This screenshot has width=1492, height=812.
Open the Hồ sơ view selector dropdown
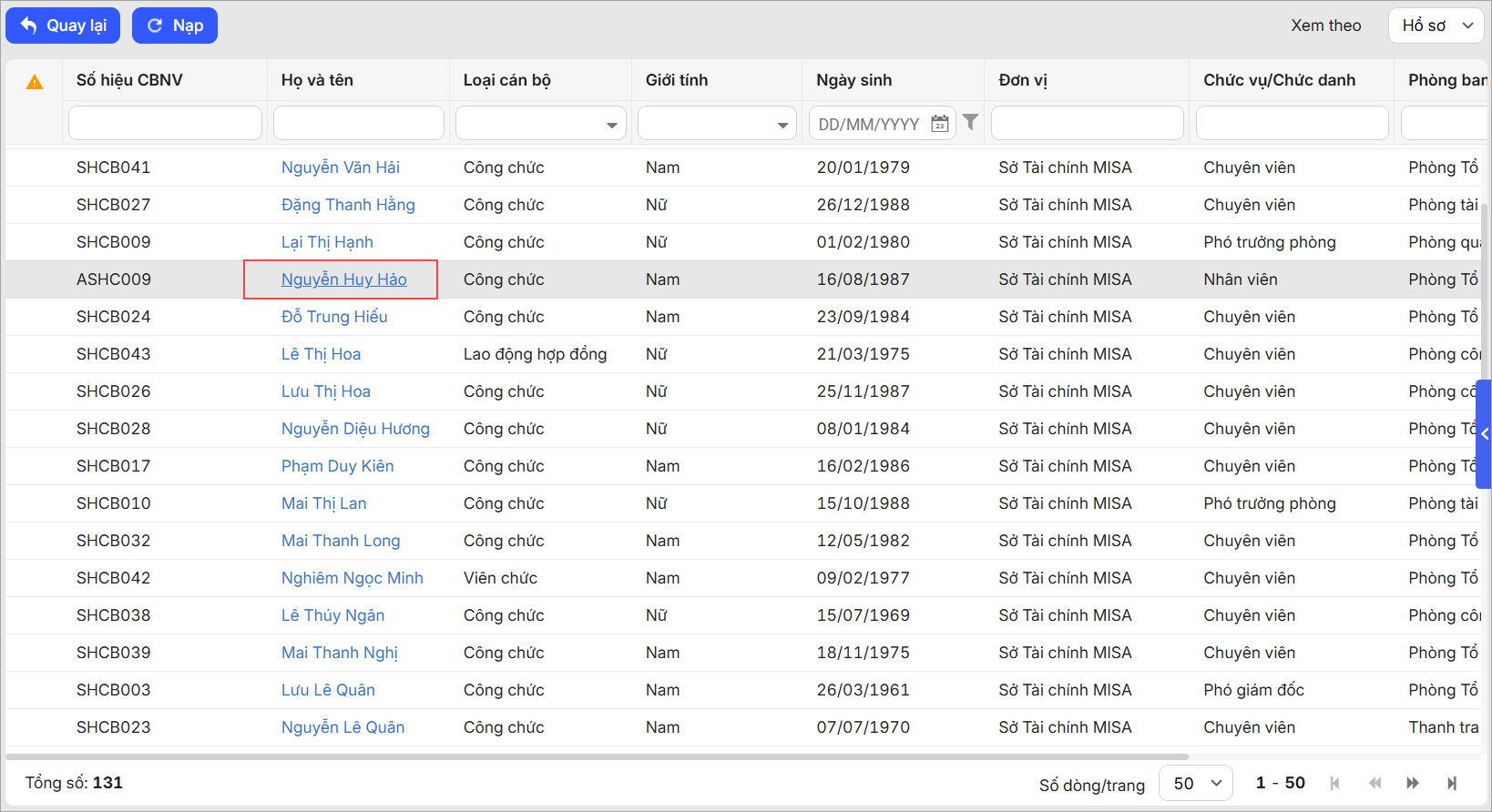[x=1436, y=25]
